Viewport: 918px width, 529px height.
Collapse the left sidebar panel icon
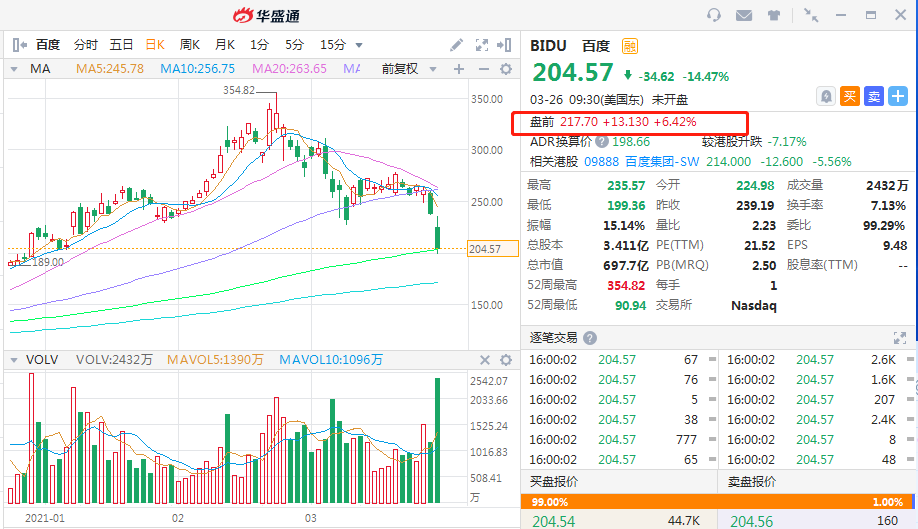[19, 44]
